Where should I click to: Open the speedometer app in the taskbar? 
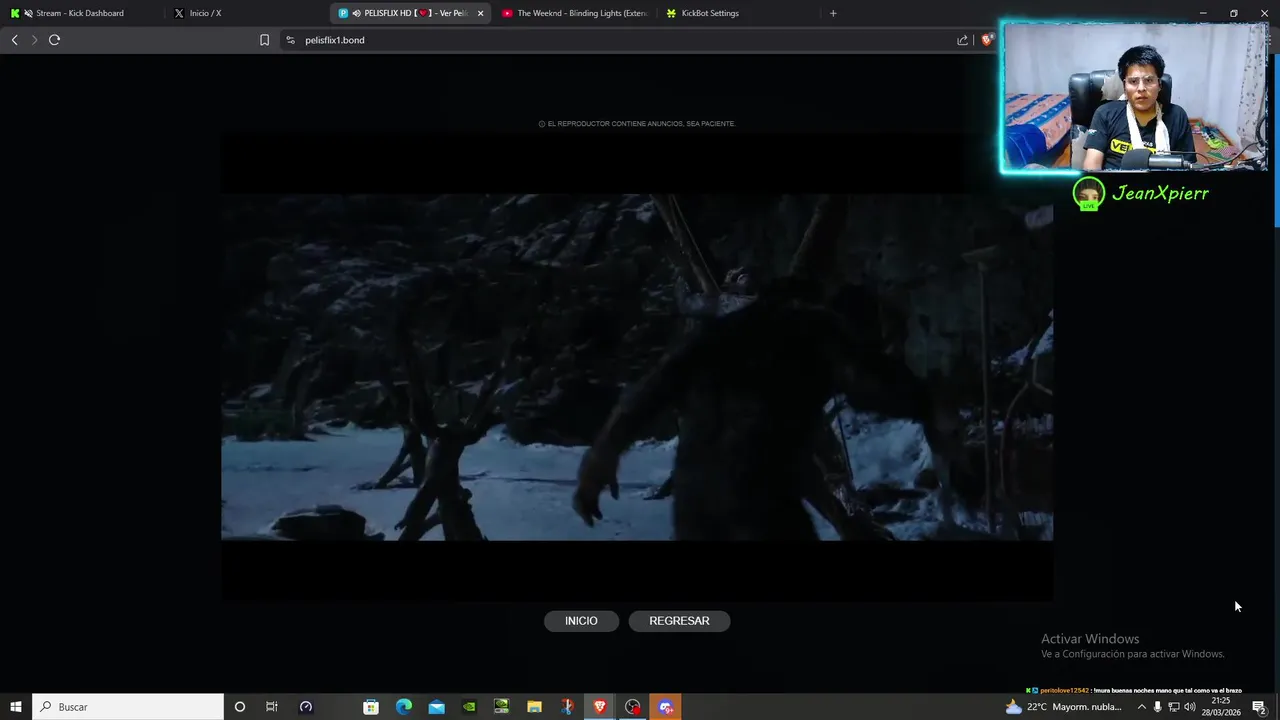point(306,707)
